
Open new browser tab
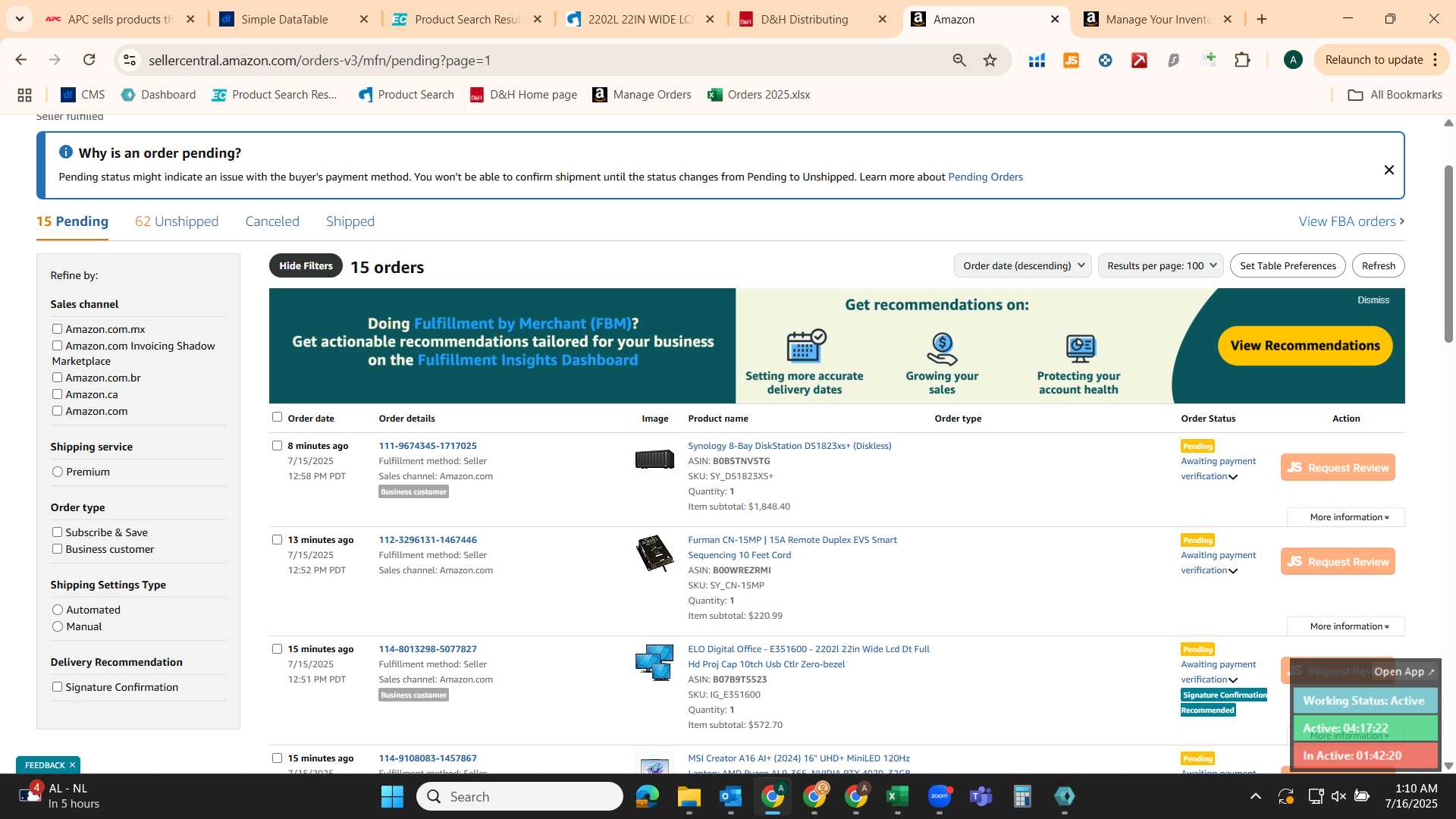tap(1262, 19)
